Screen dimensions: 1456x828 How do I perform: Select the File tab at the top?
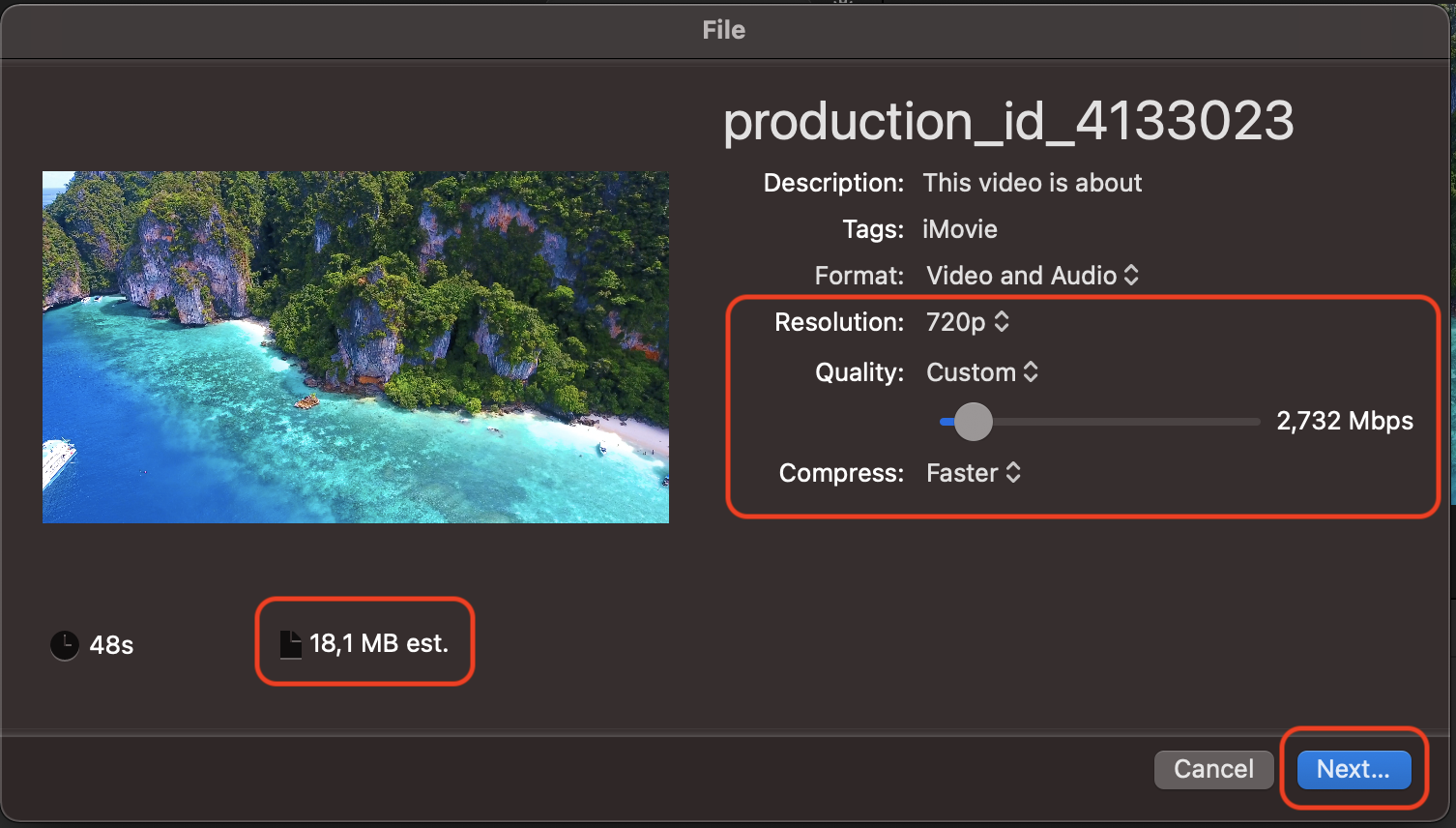click(x=724, y=29)
